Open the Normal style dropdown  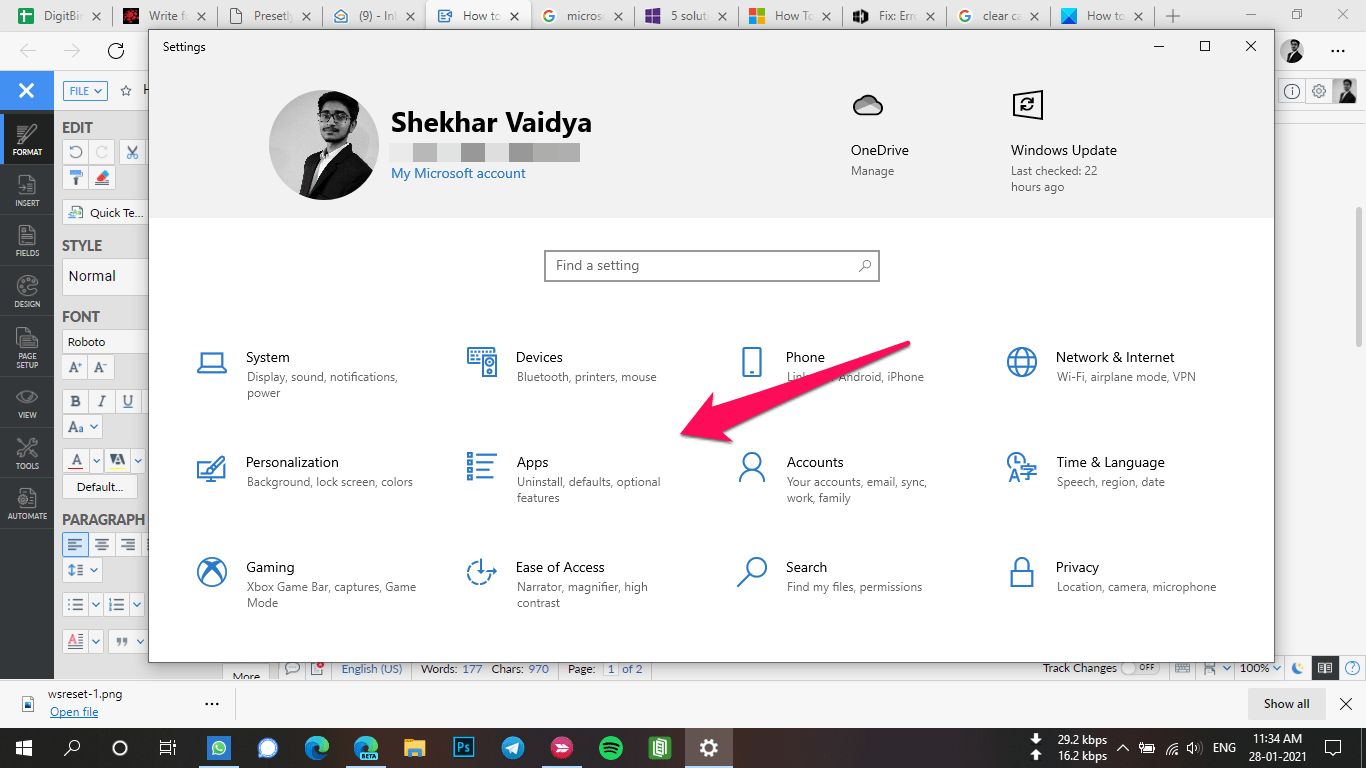(106, 276)
